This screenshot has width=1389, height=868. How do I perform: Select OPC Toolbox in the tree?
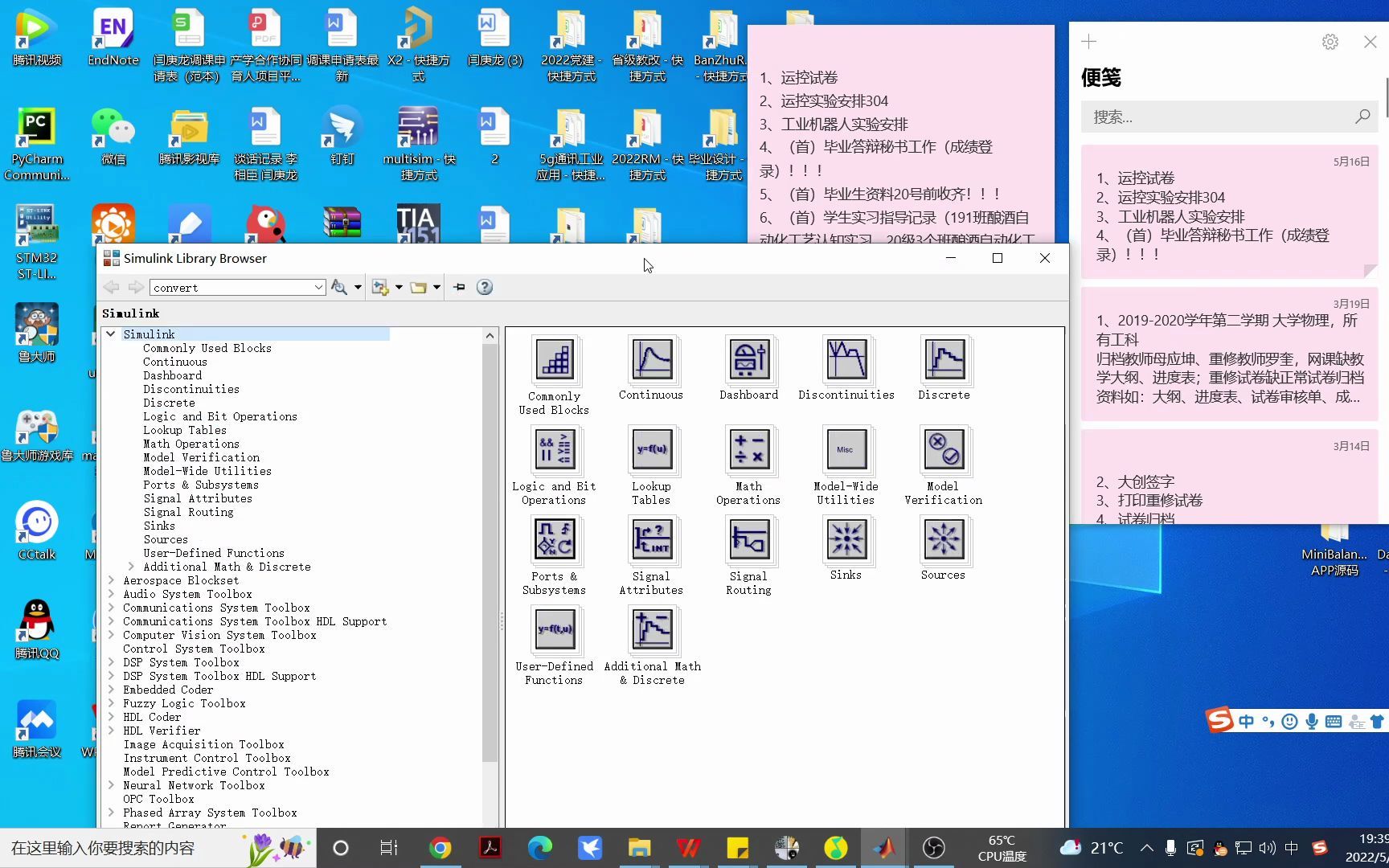[158, 799]
